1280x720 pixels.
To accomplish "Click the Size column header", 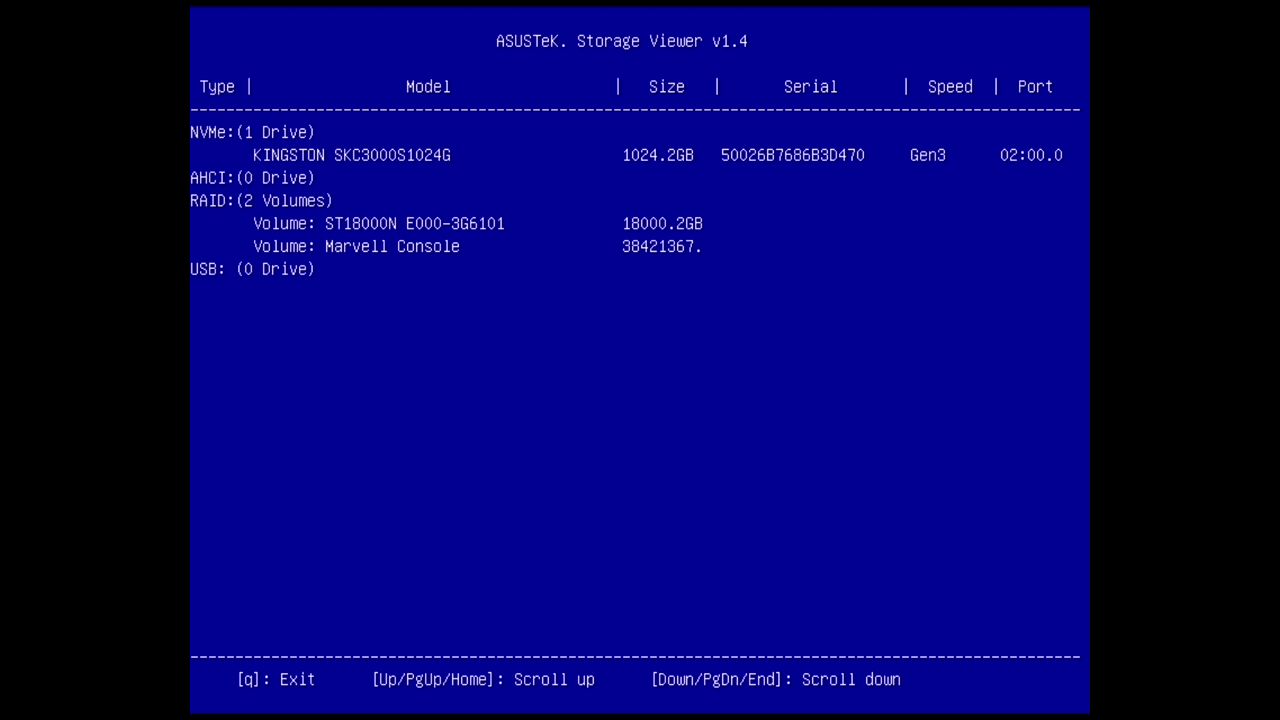I will 667,87.
